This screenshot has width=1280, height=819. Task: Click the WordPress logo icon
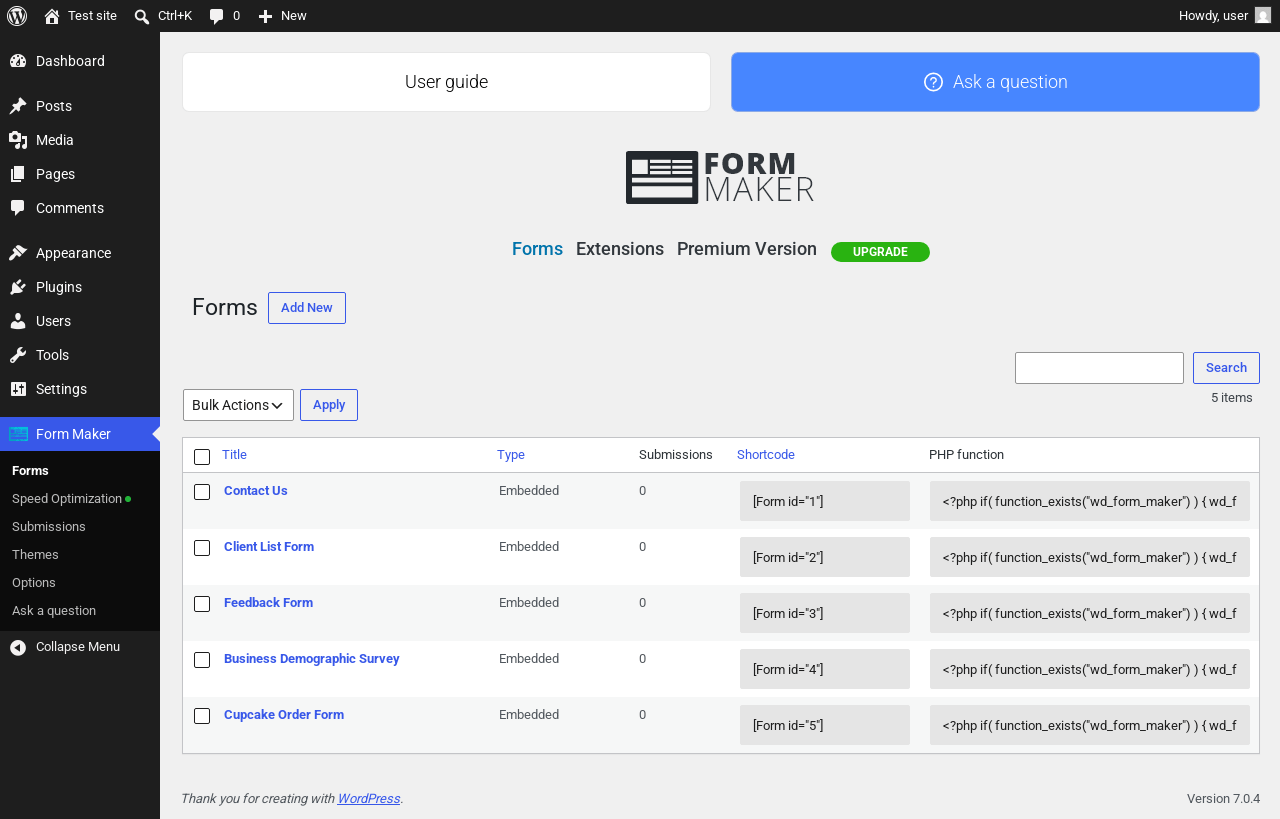17,16
